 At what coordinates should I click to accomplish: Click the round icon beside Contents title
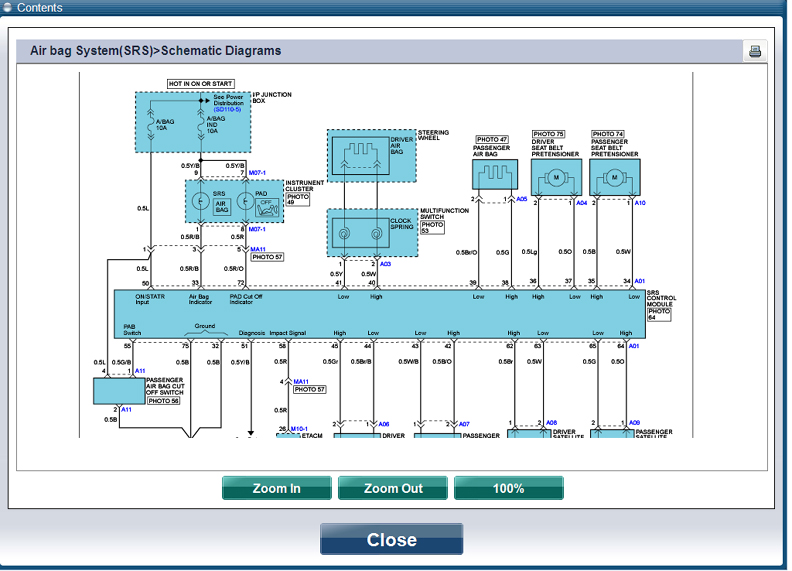point(7,7)
